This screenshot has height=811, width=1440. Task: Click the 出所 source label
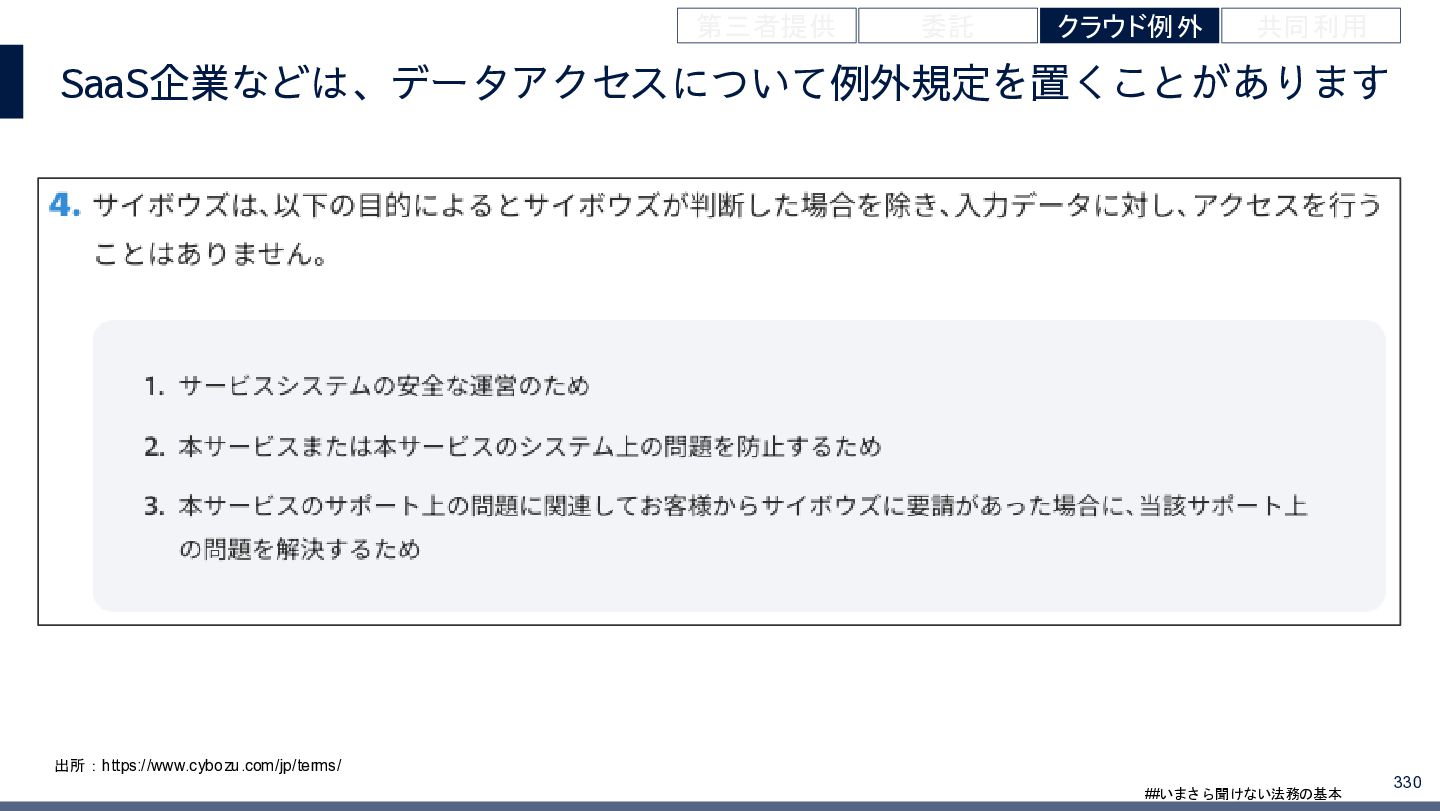(x=69, y=766)
